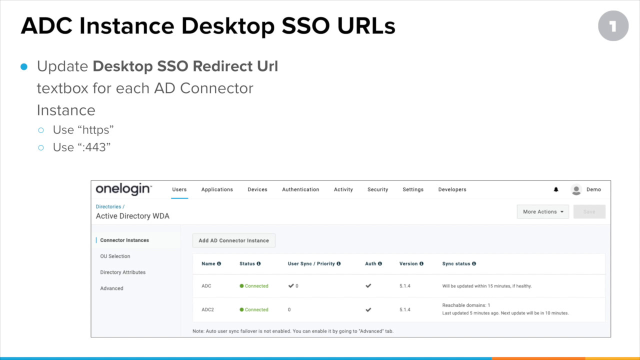Click the Active Directory WDA title
The width and height of the screenshot is (640, 360).
[x=133, y=216]
